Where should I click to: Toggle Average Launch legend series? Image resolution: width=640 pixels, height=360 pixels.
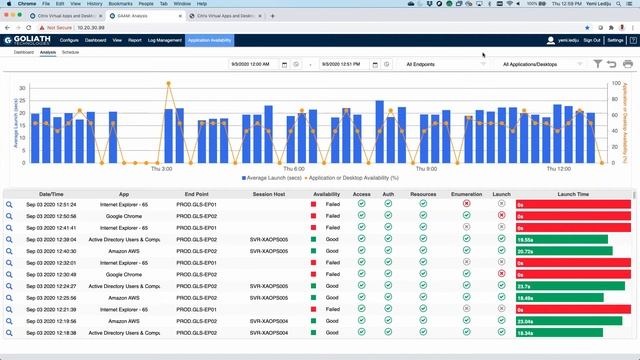pos(272,178)
